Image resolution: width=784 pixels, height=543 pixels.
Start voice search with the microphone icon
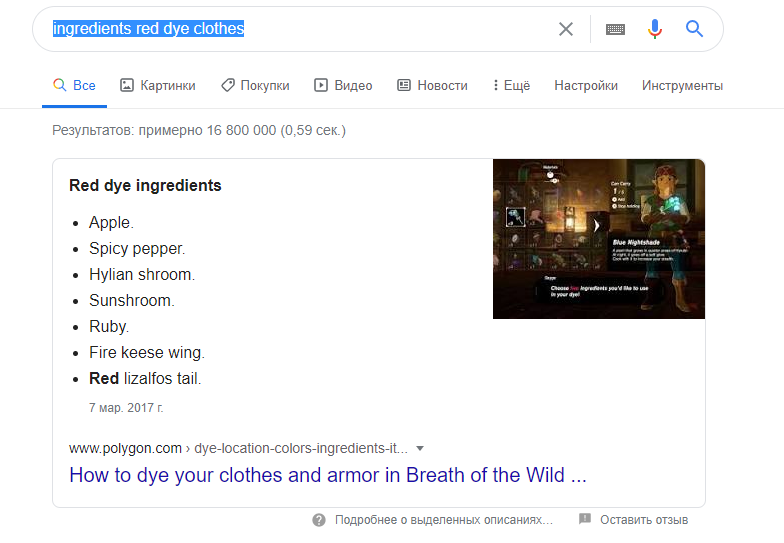click(654, 29)
